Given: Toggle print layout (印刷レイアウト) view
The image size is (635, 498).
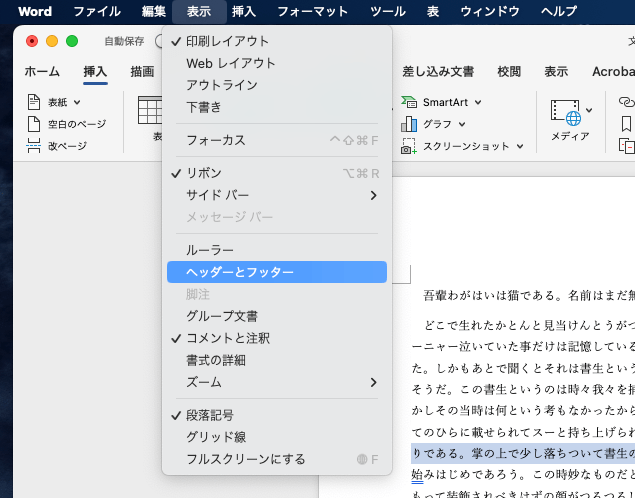Looking at the screenshot, I should click(277, 41).
